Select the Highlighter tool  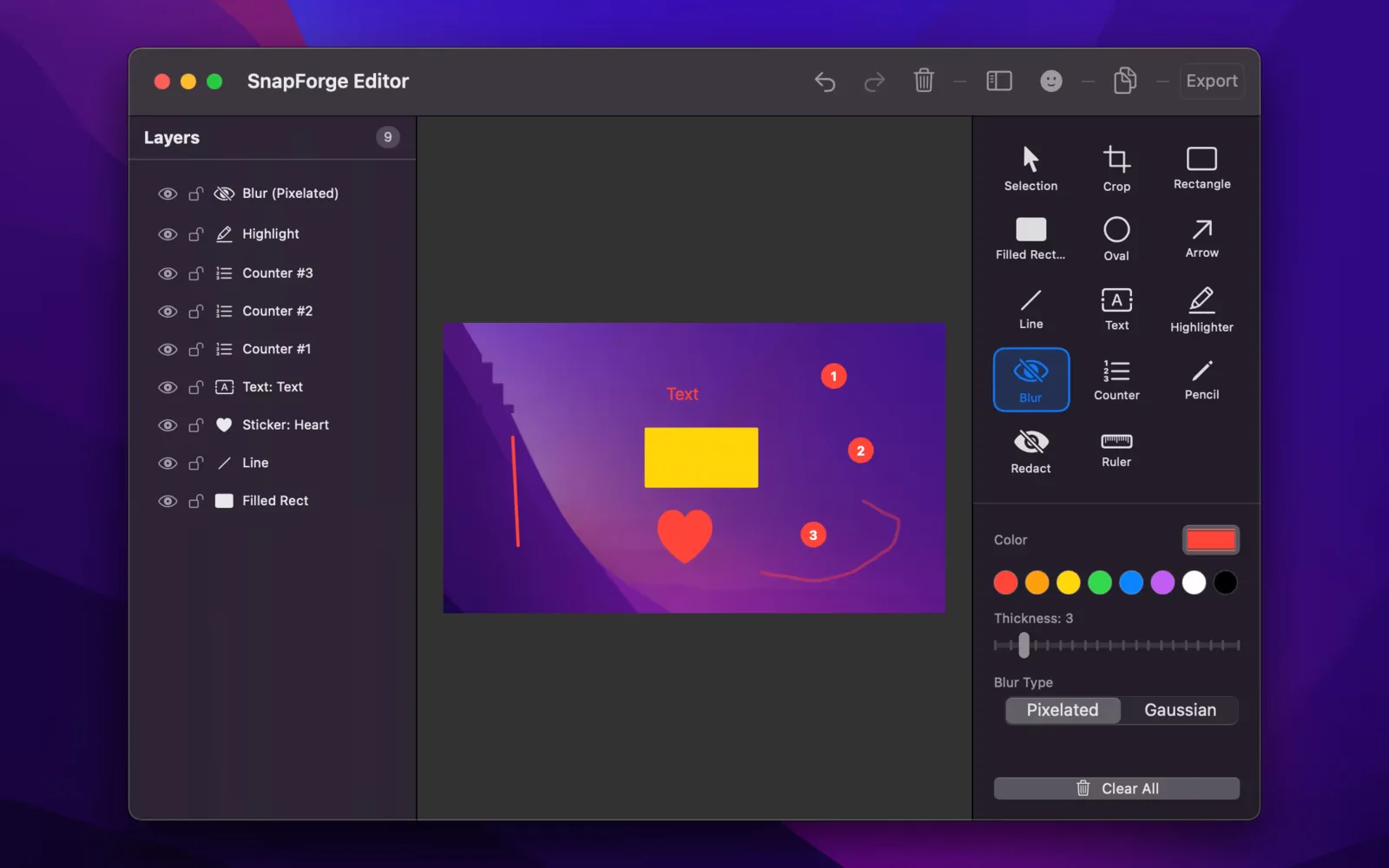point(1201,309)
